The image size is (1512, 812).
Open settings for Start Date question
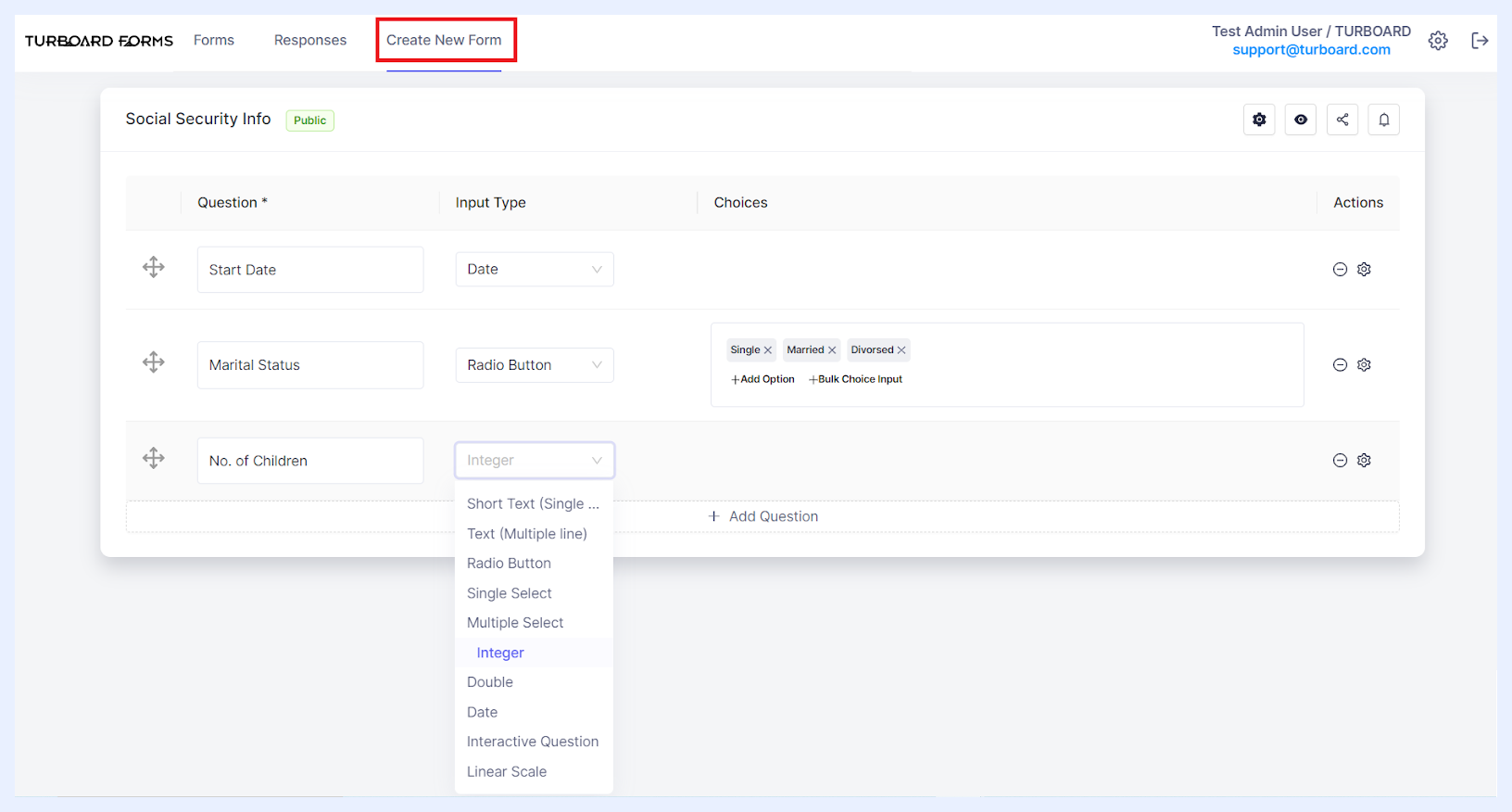click(1364, 270)
